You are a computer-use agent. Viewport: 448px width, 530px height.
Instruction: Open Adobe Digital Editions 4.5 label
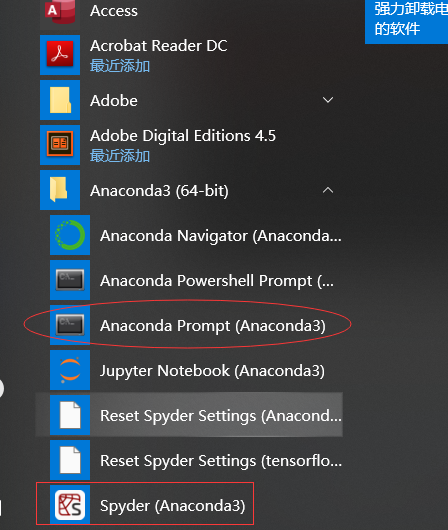coord(183,136)
